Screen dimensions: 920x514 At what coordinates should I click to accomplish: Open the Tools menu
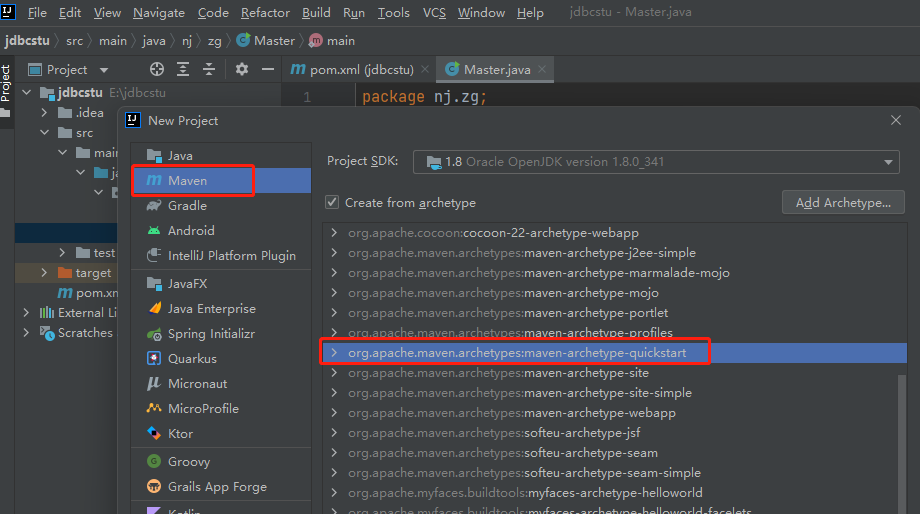click(x=394, y=12)
